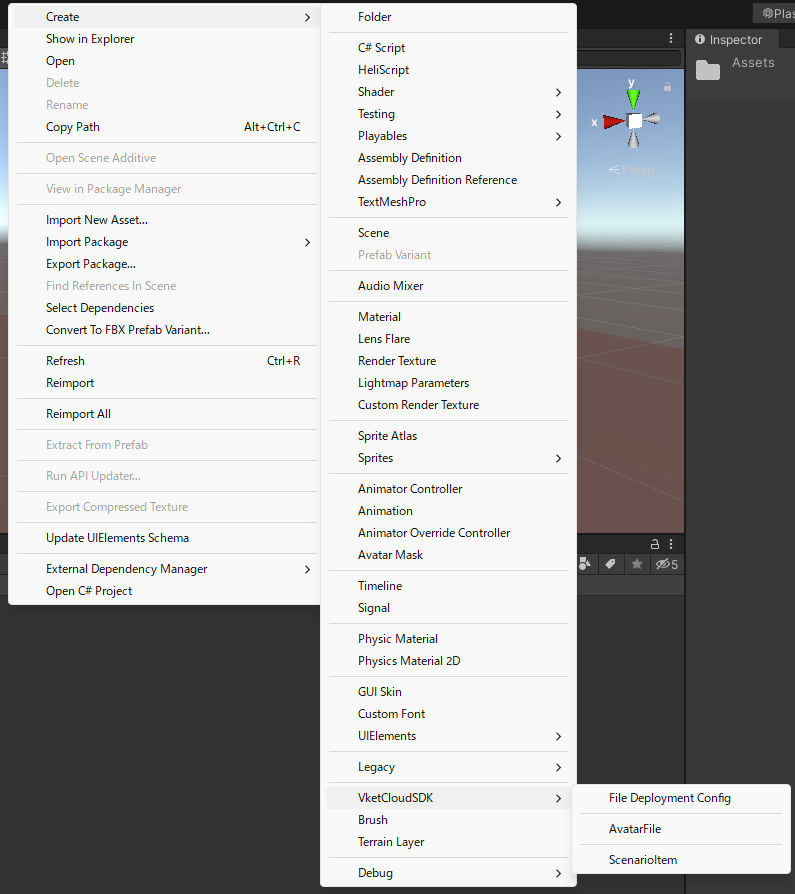This screenshot has height=894, width=795.
Task: Select Lightmap Parameters
Action: click(x=448, y=383)
